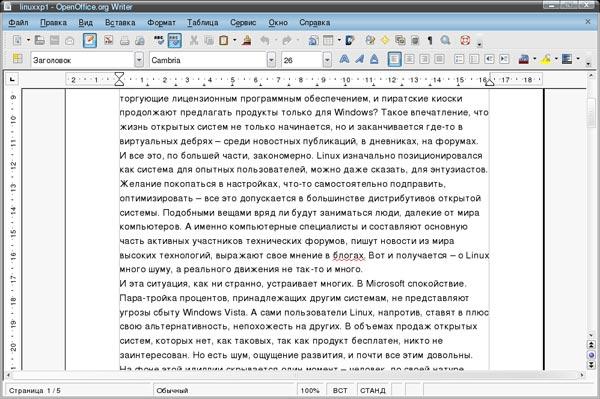Viewport: 600px width, 399px height.
Task: Print the file directly
Action: coord(124,40)
